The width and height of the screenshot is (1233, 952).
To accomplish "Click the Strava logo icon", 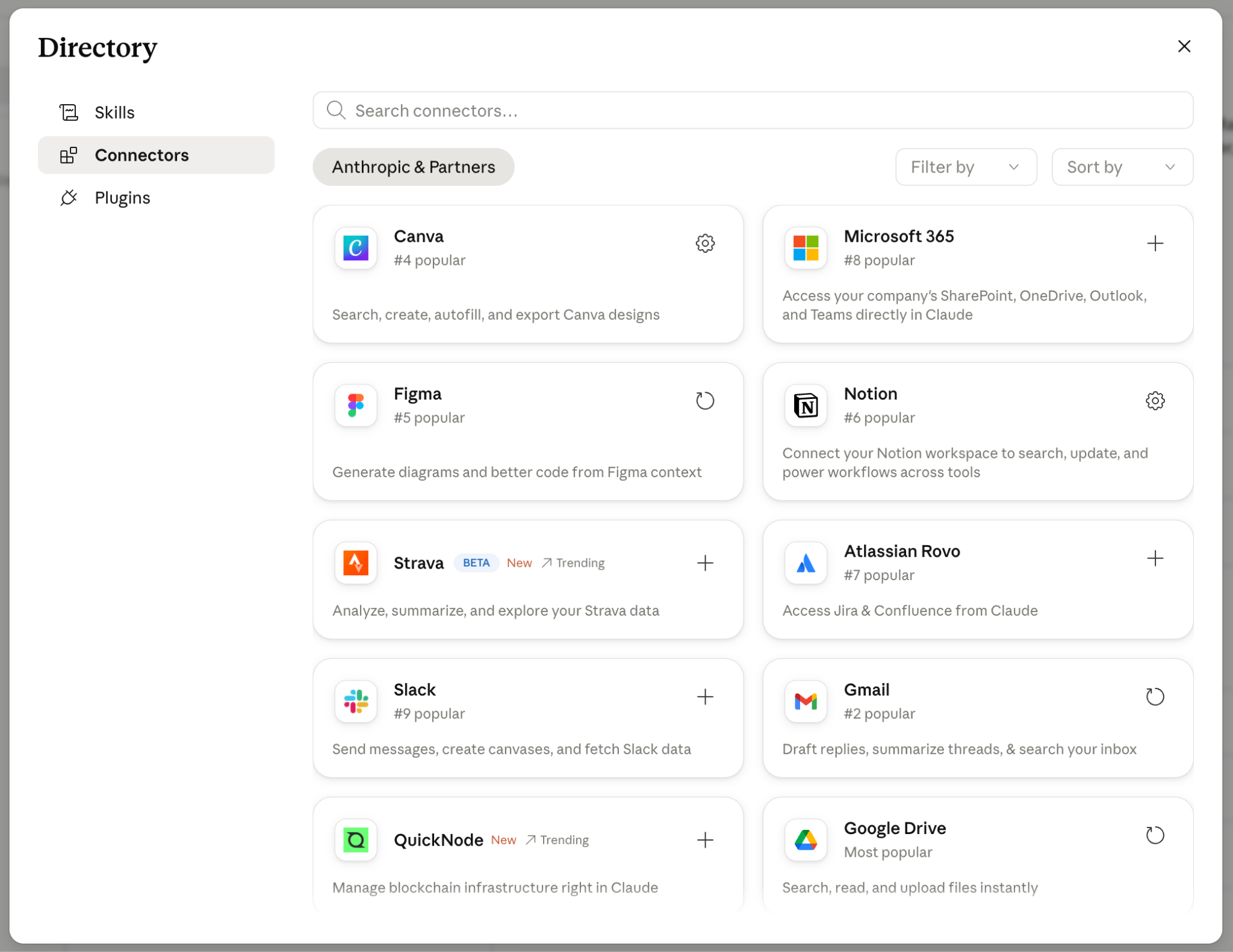I will pos(356,563).
